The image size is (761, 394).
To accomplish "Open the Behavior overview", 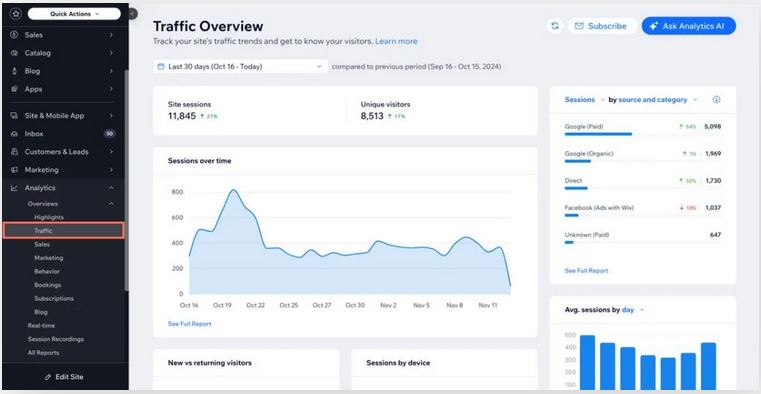I will pos(47,272).
